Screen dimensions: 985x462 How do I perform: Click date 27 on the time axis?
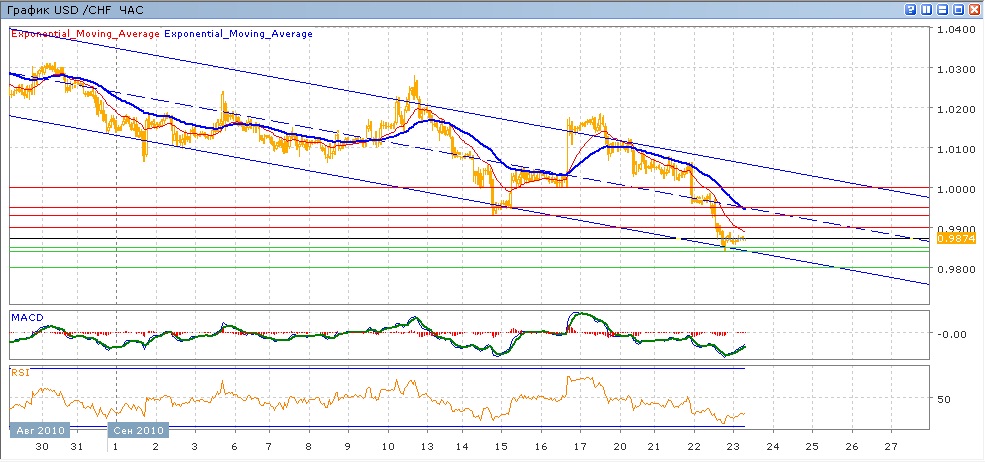pos(891,446)
